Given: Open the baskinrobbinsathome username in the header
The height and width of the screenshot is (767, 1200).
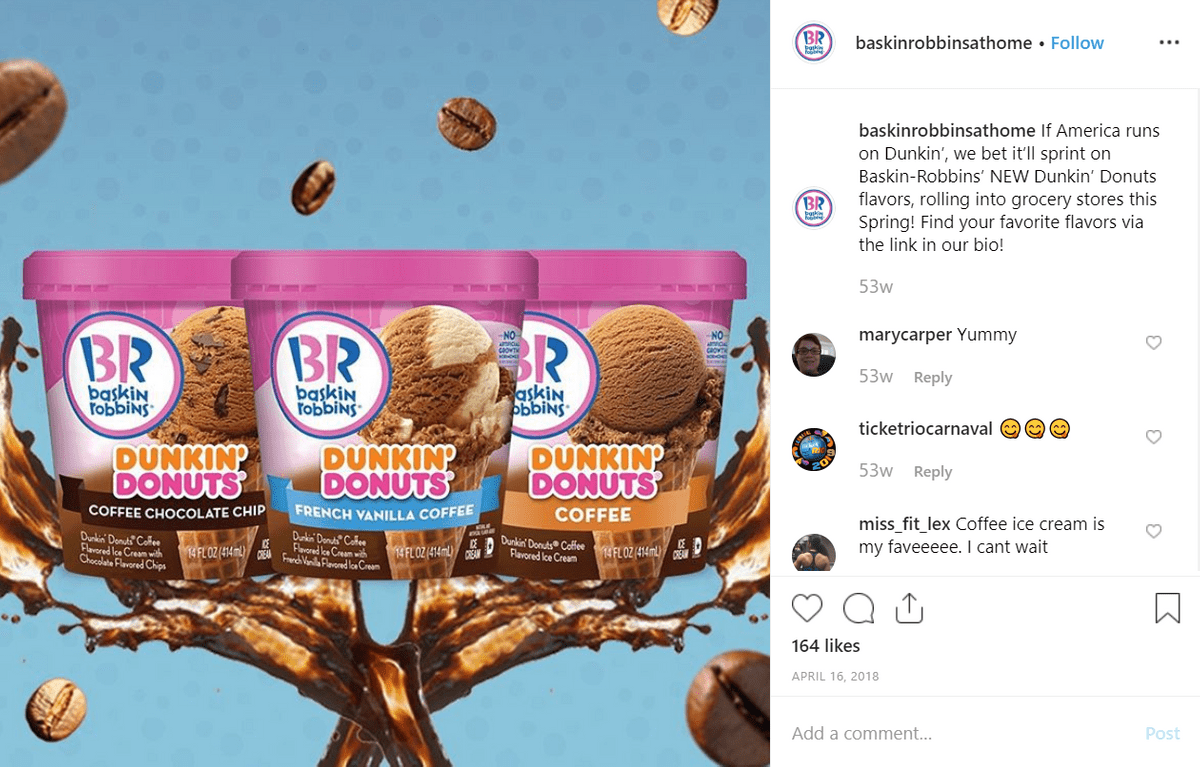Looking at the screenshot, I should 944,43.
